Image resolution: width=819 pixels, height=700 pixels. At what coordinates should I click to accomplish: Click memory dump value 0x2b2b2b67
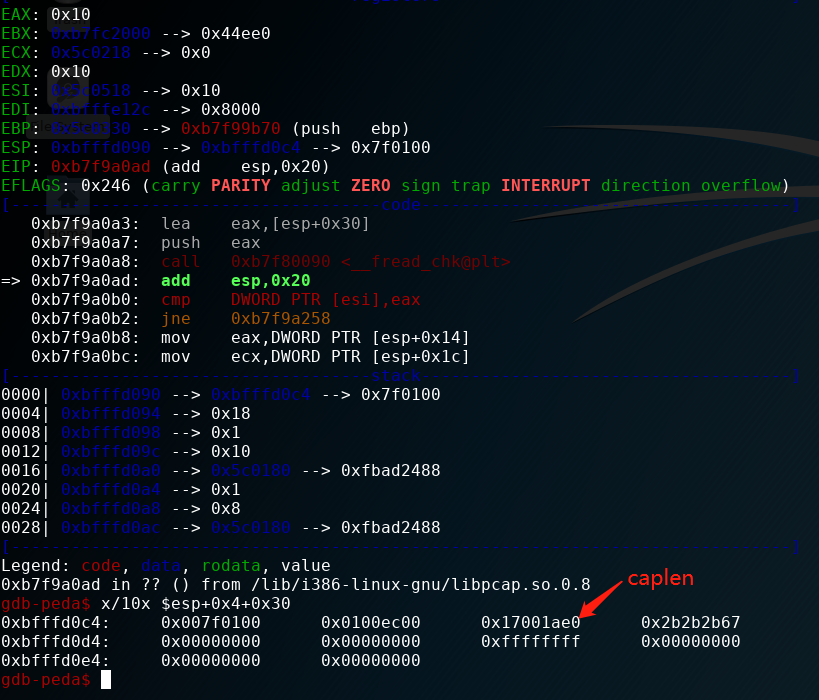coord(691,623)
